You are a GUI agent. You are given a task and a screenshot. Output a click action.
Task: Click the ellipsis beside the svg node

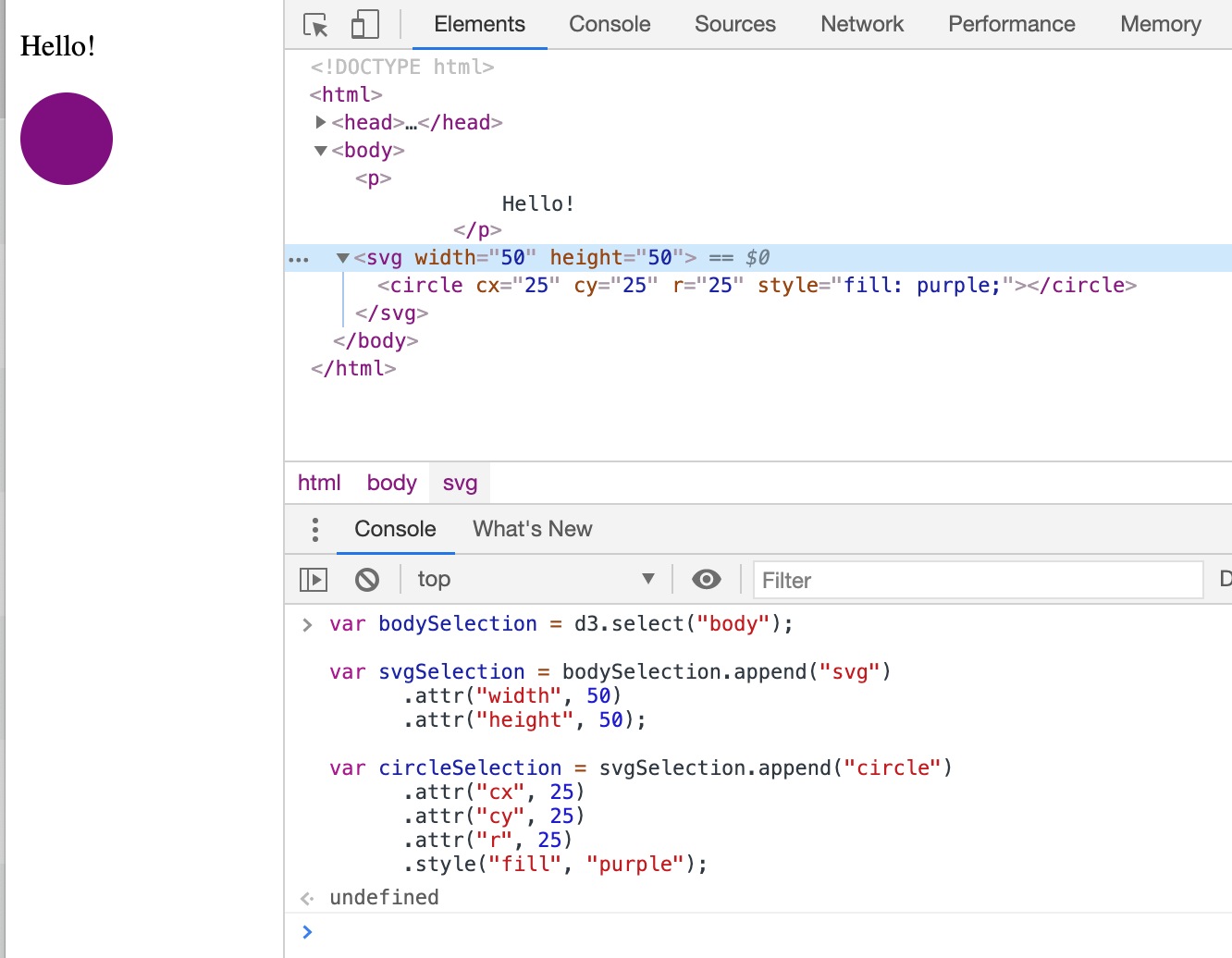coord(298,258)
